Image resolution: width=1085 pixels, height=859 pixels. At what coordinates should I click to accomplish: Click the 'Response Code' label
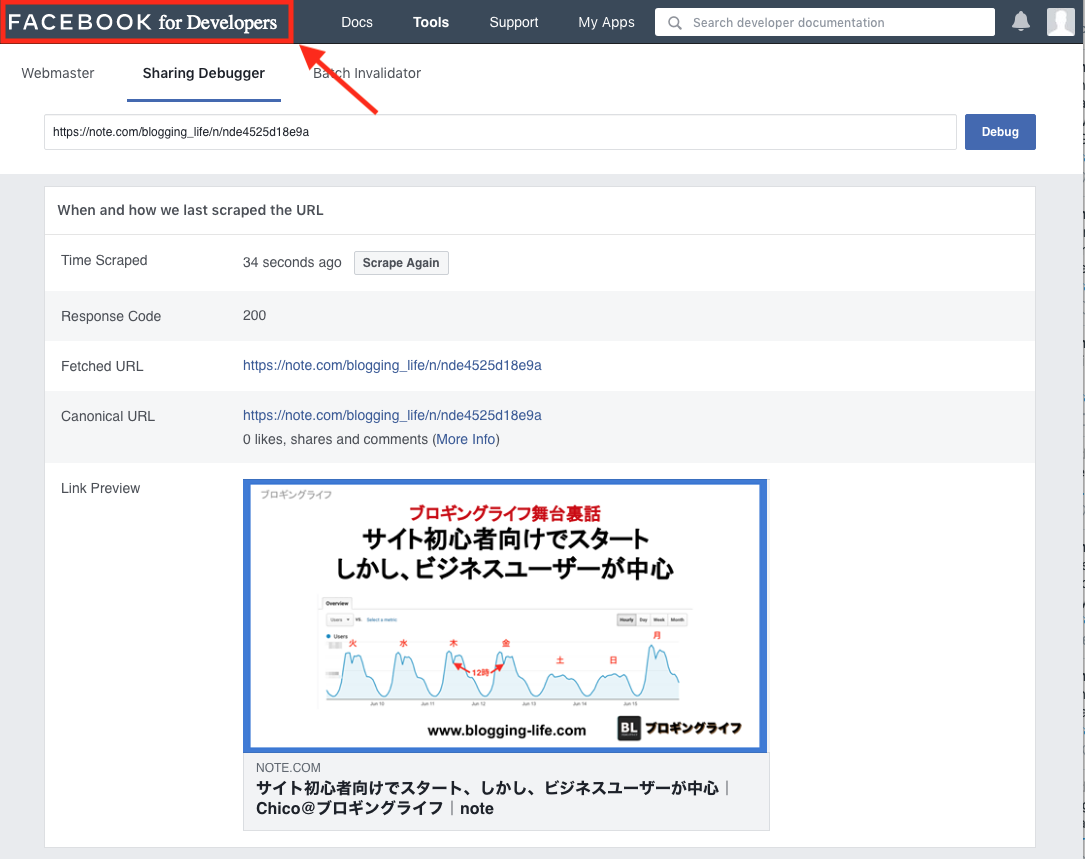[x=111, y=316]
